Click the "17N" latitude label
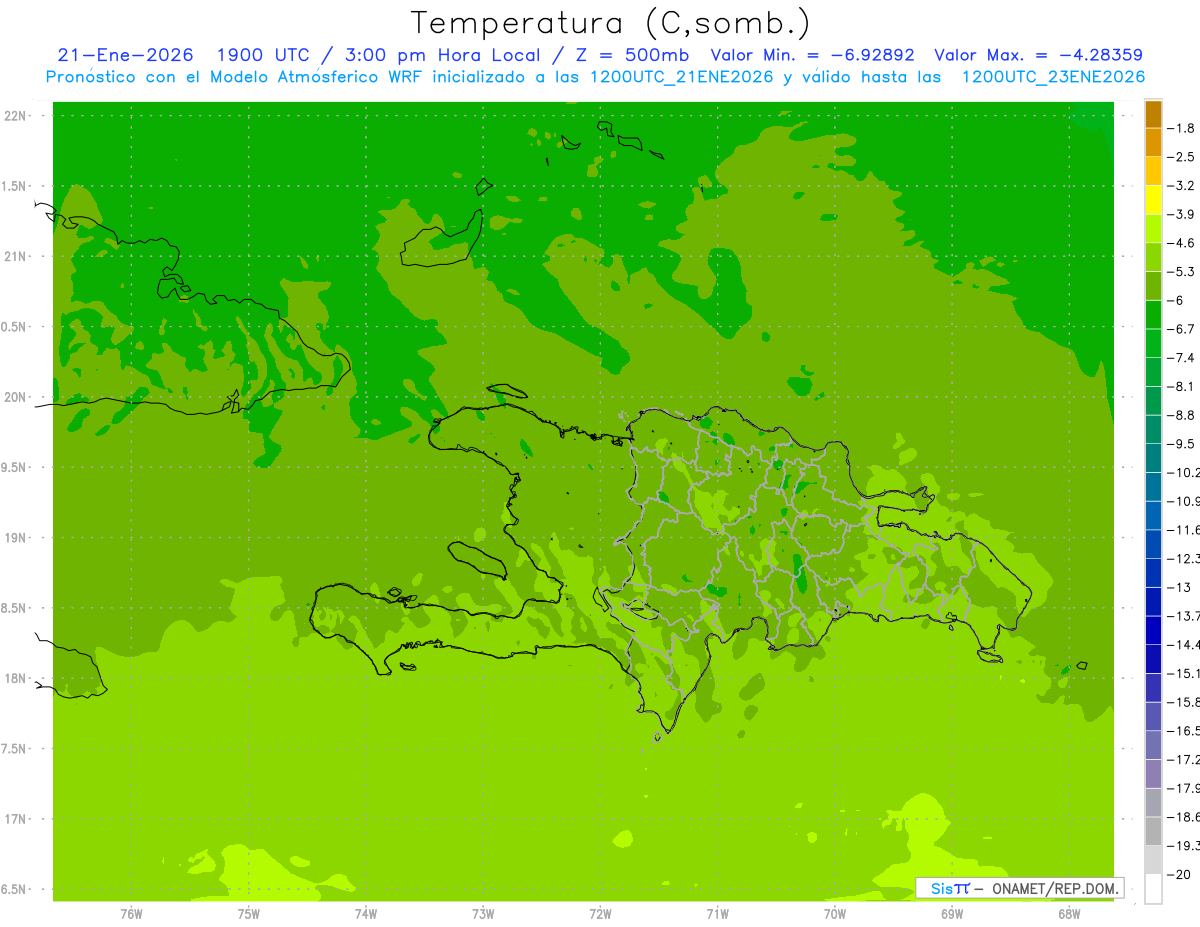The width and height of the screenshot is (1200, 927). click(x=17, y=819)
